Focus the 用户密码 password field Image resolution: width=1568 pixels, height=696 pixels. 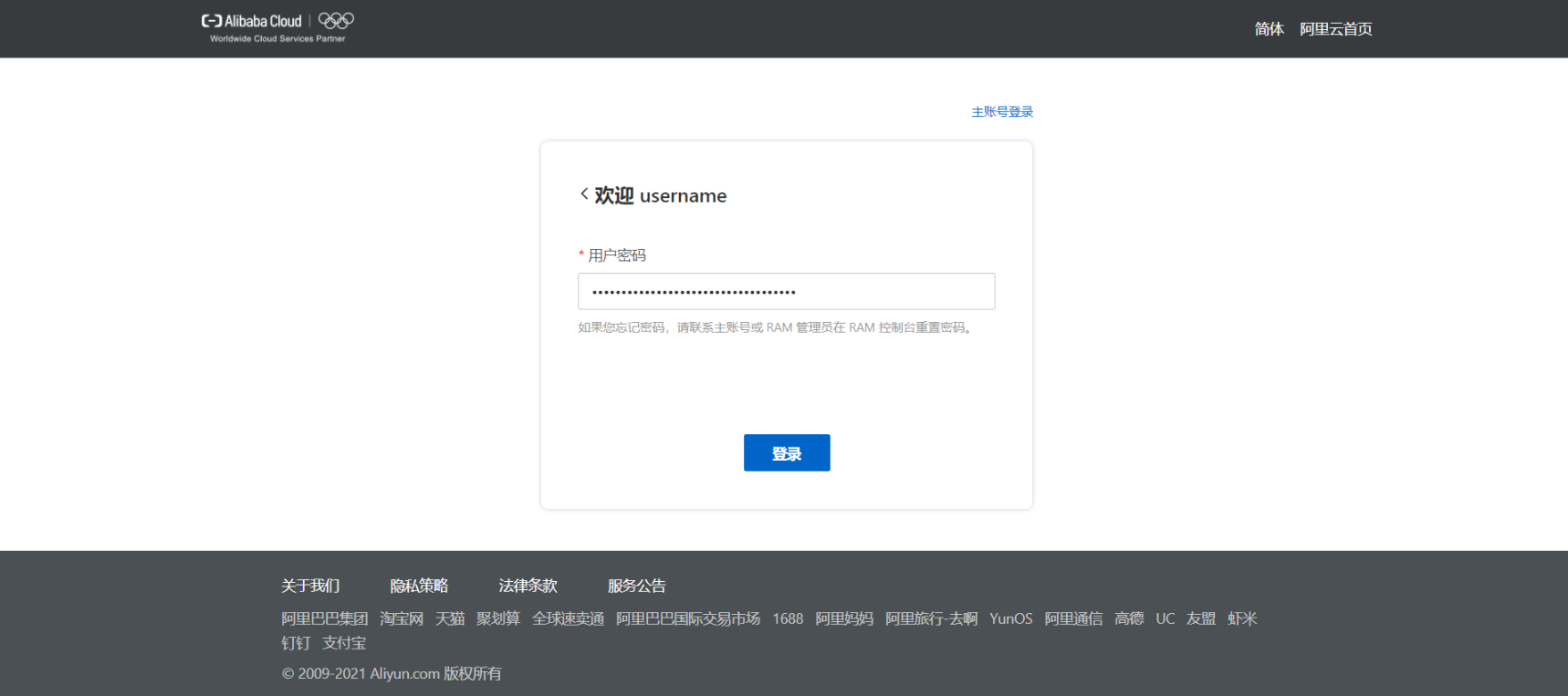point(786,292)
